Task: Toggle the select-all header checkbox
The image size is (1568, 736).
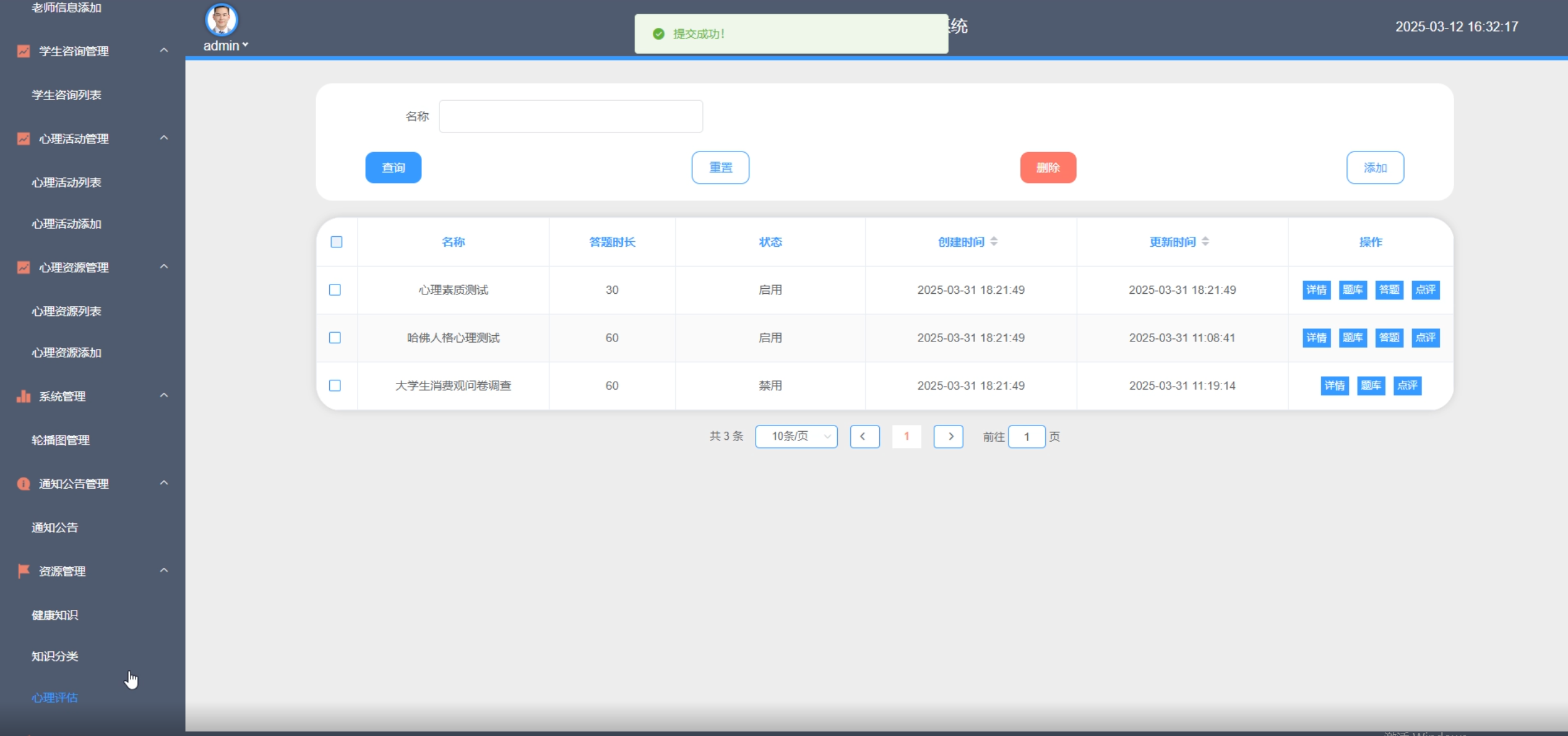Action: 337,242
